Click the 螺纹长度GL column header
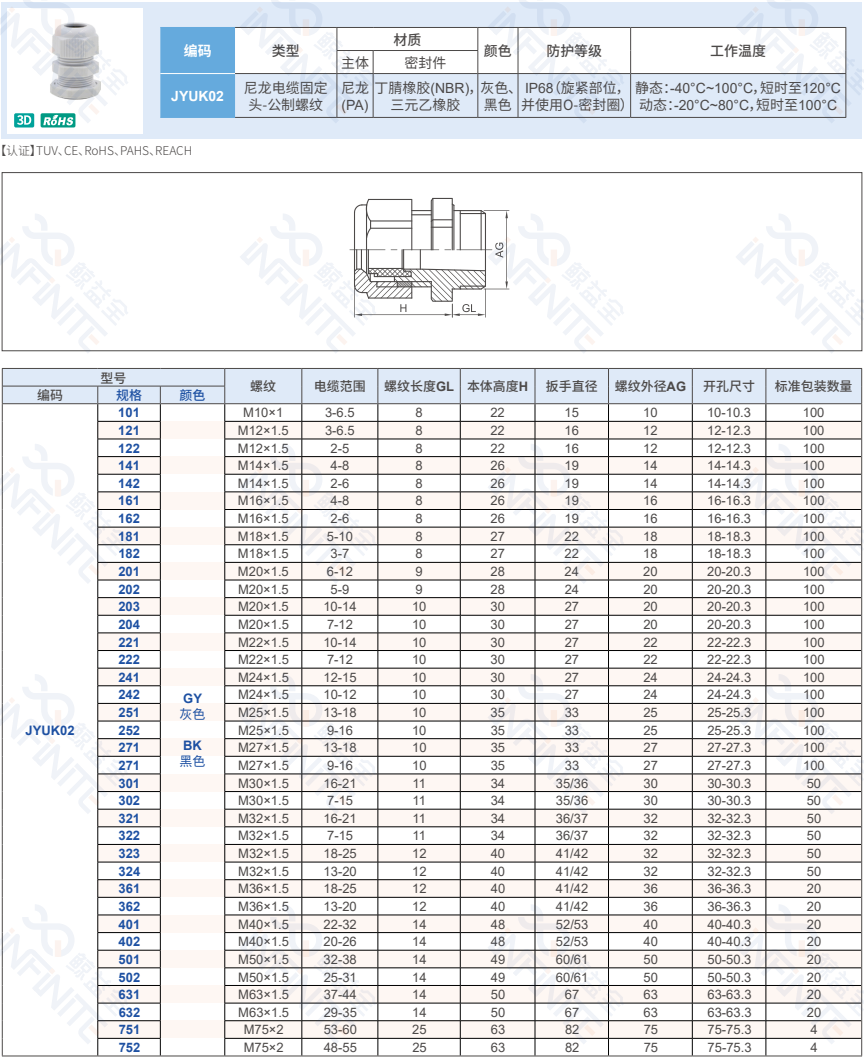 tap(418, 386)
